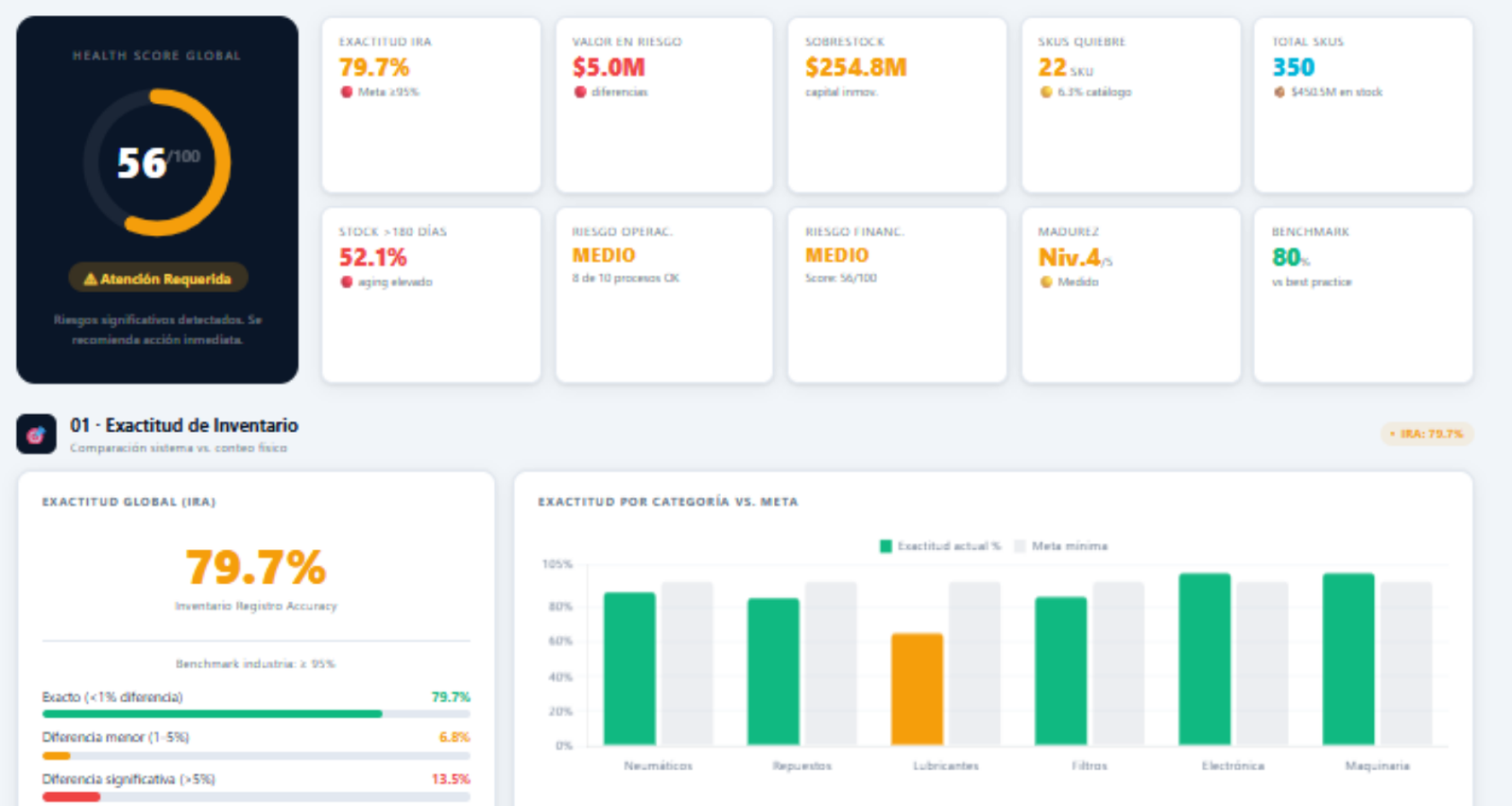Click the red dot beside diferencias

(580, 92)
